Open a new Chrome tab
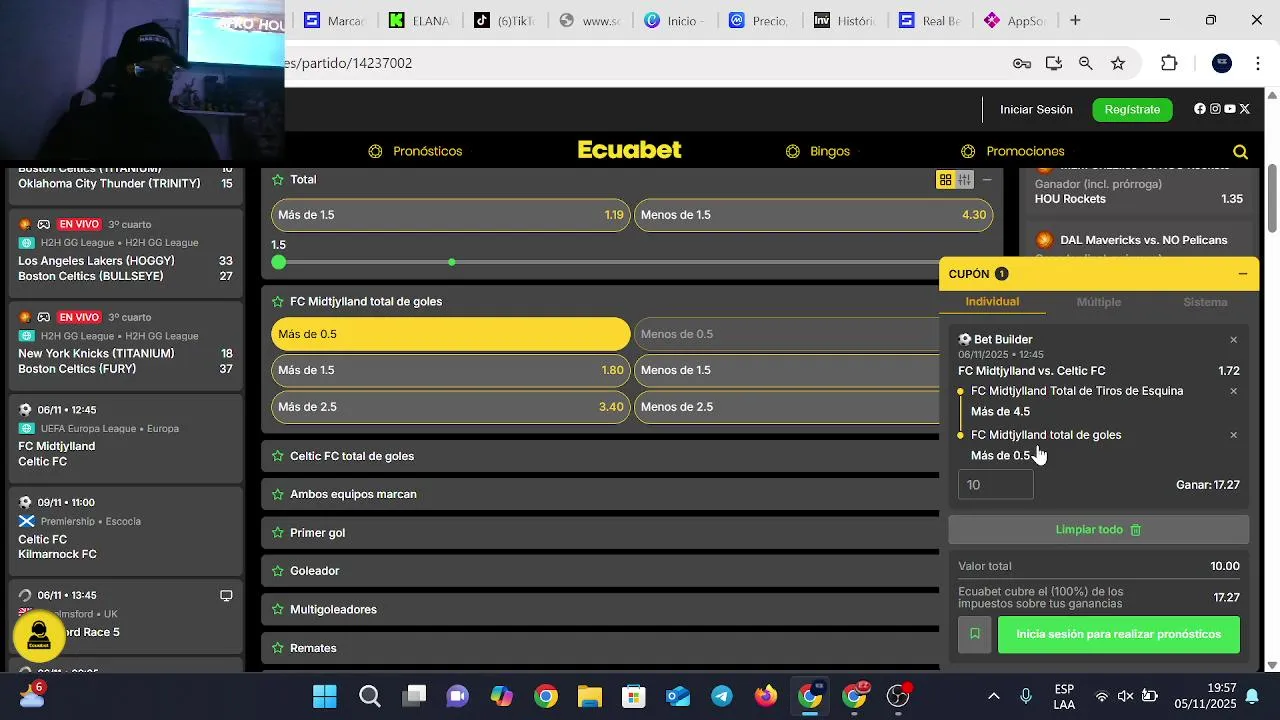The width and height of the screenshot is (1280, 720). click(1075, 20)
